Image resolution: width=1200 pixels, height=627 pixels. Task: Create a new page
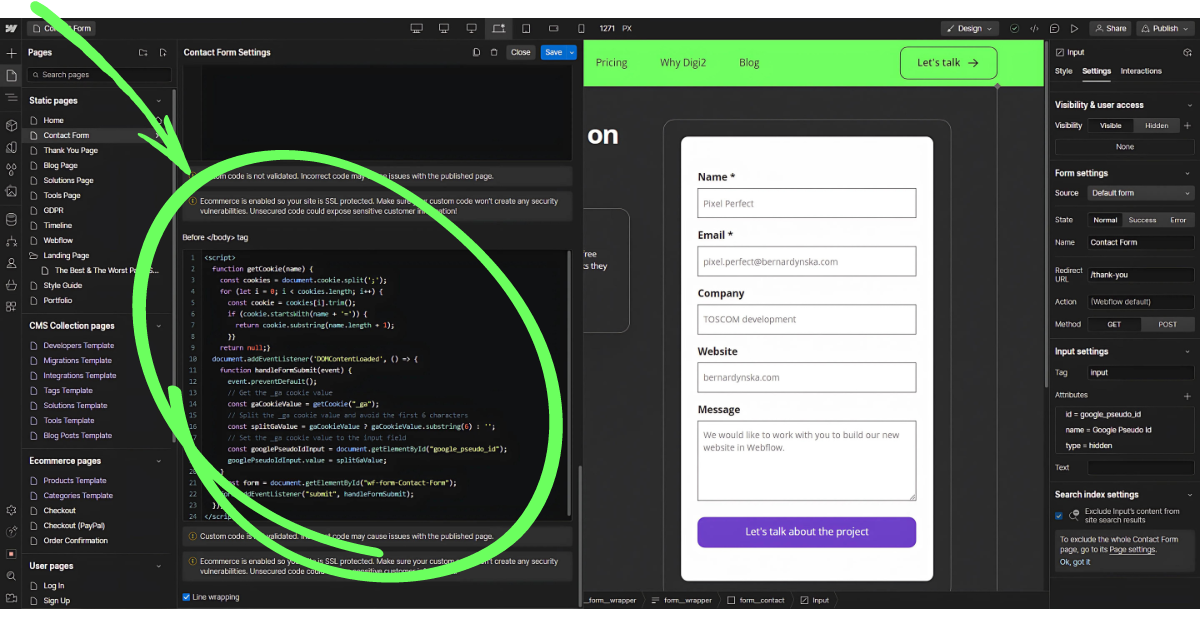161,52
